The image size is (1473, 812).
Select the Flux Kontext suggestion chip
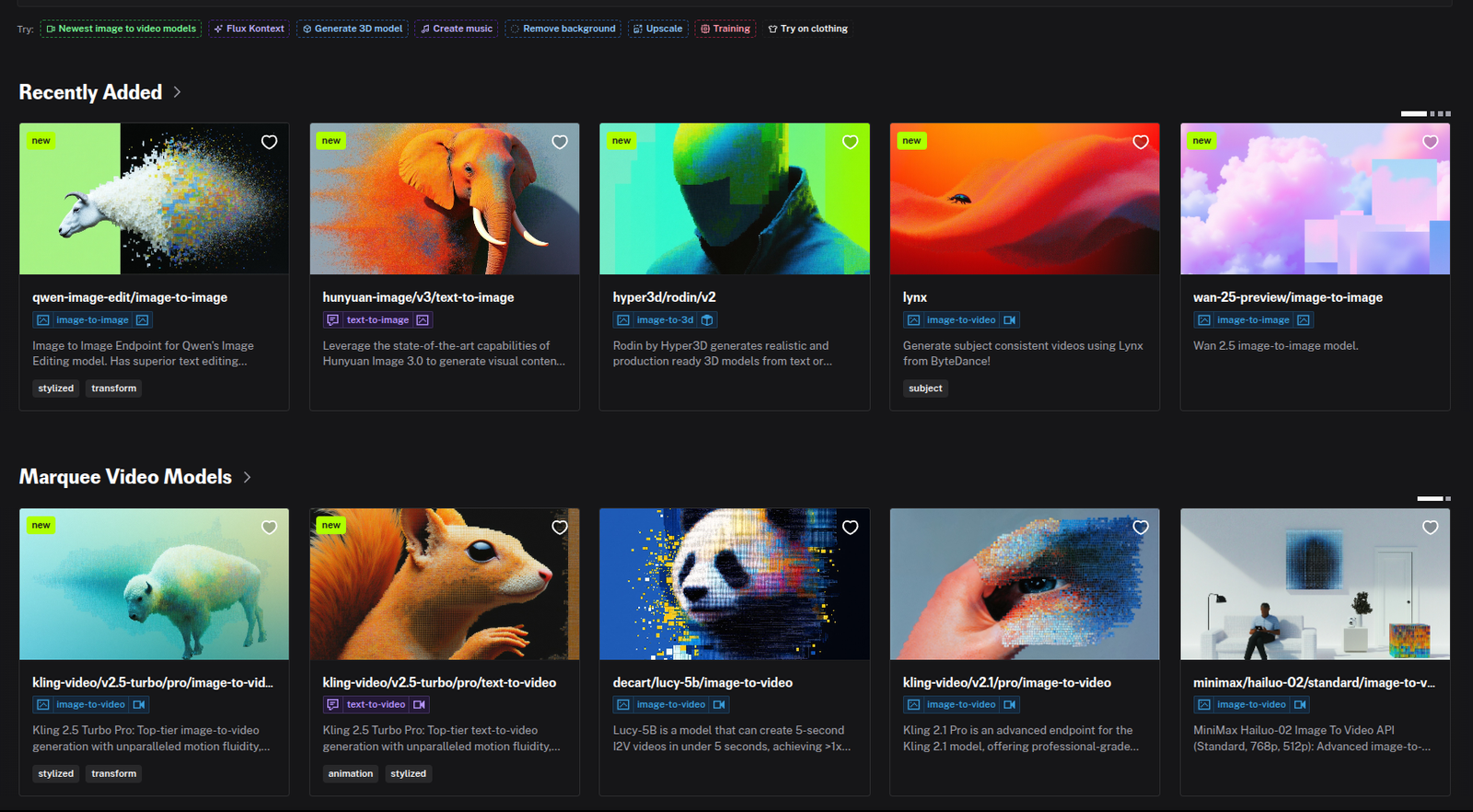click(x=249, y=29)
